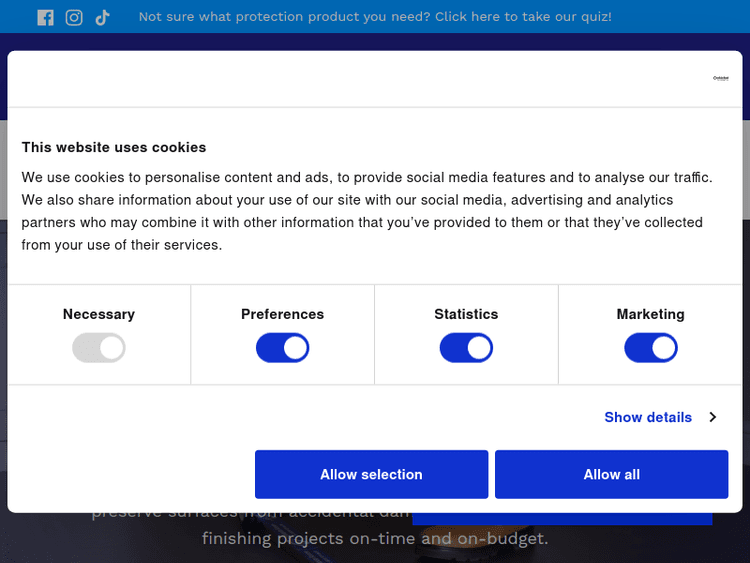The image size is (750, 563).
Task: Open the Instagram profile icon
Action: (74, 17)
